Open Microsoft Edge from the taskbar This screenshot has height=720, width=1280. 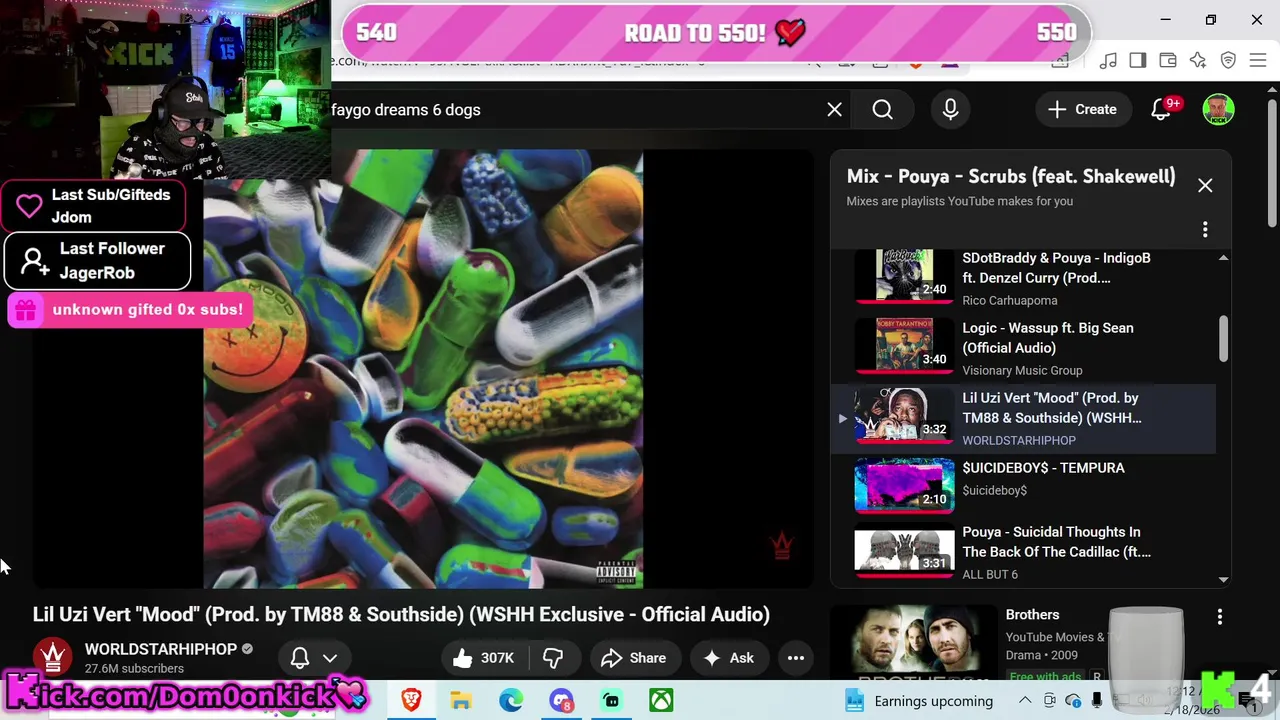coord(511,701)
